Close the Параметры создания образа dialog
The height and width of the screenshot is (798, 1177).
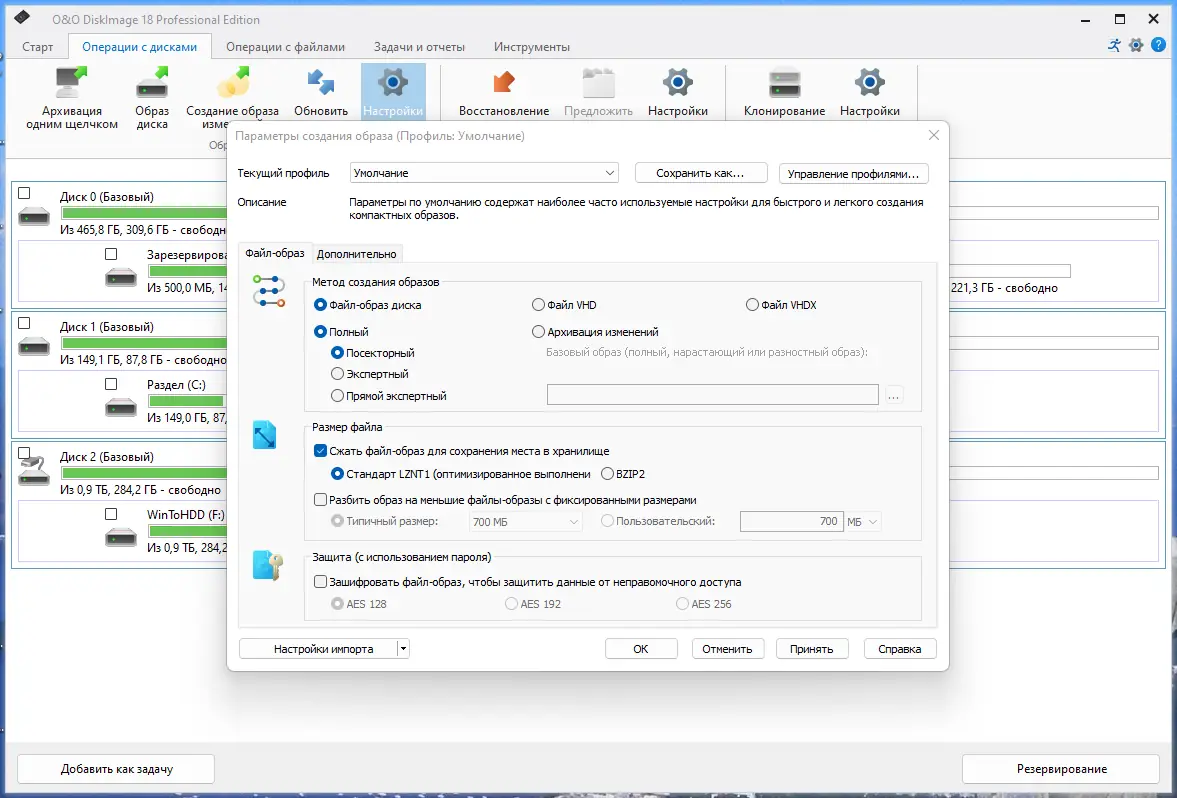coord(934,135)
